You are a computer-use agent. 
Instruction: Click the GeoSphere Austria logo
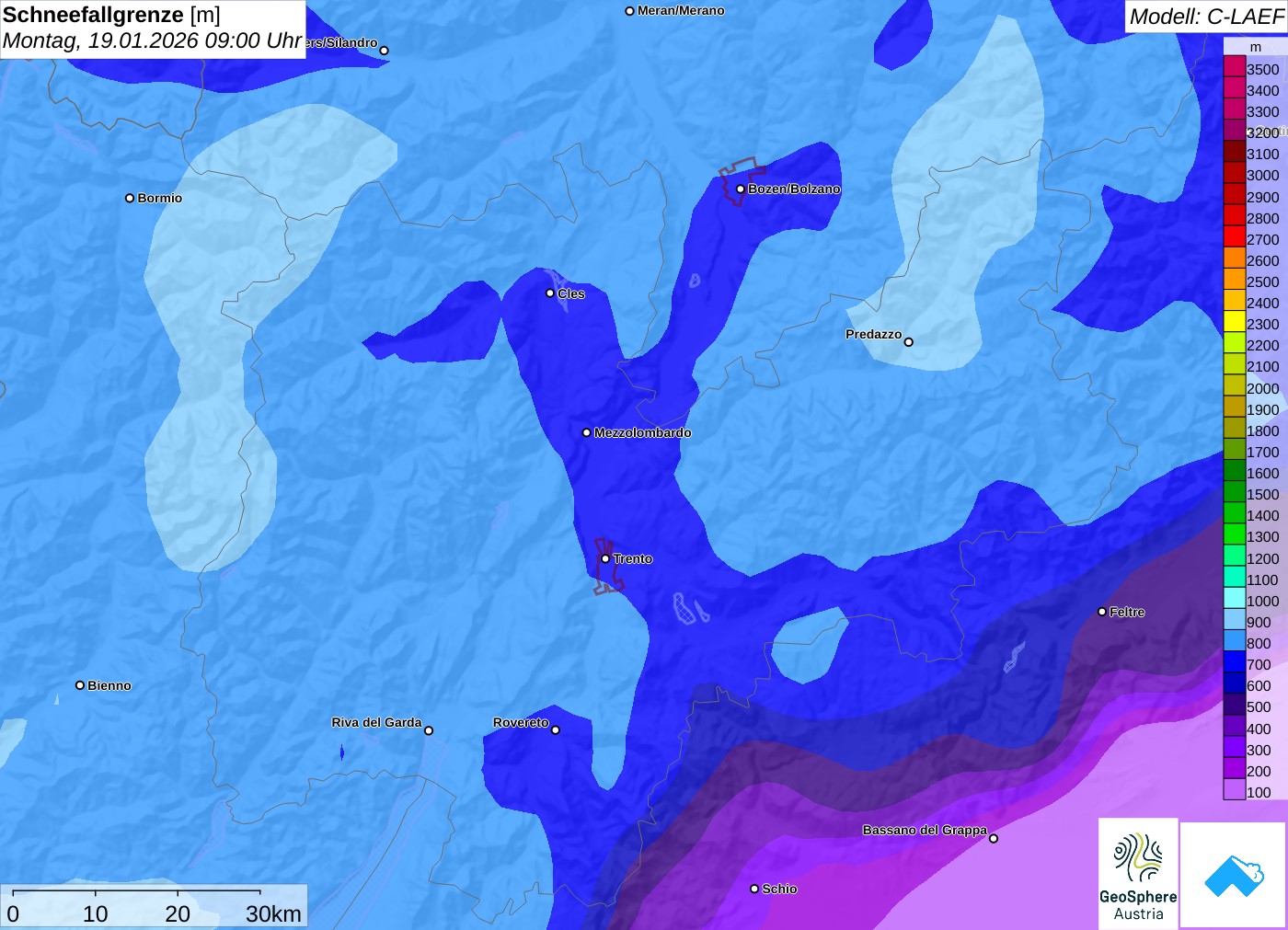[x=1138, y=874]
